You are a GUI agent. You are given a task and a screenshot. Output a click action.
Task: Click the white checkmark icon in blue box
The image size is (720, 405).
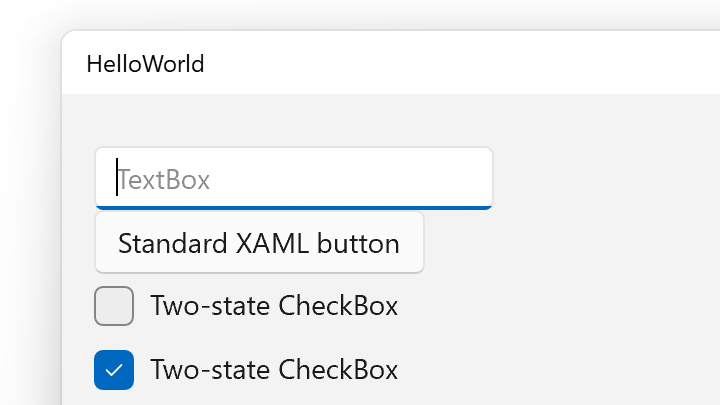tap(114, 370)
